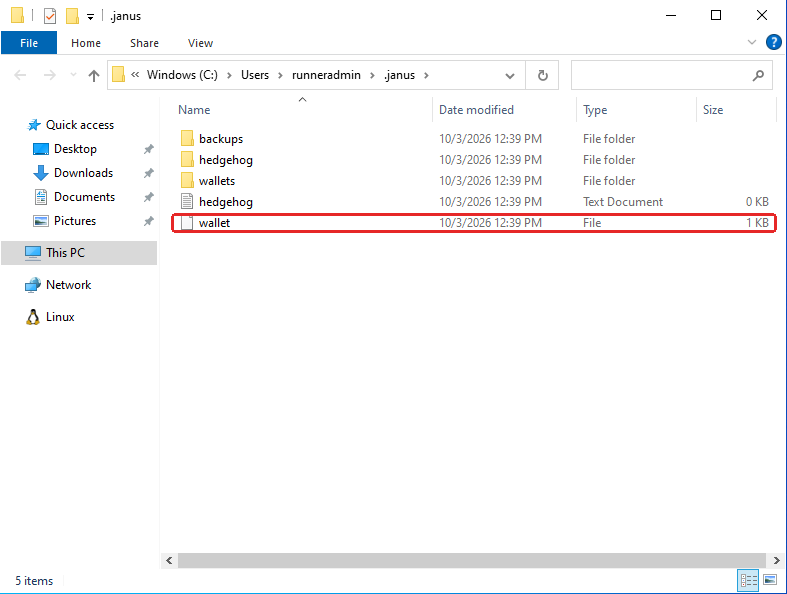Click the backups folder icon
Screen dimensions: 787x594
(x=187, y=139)
